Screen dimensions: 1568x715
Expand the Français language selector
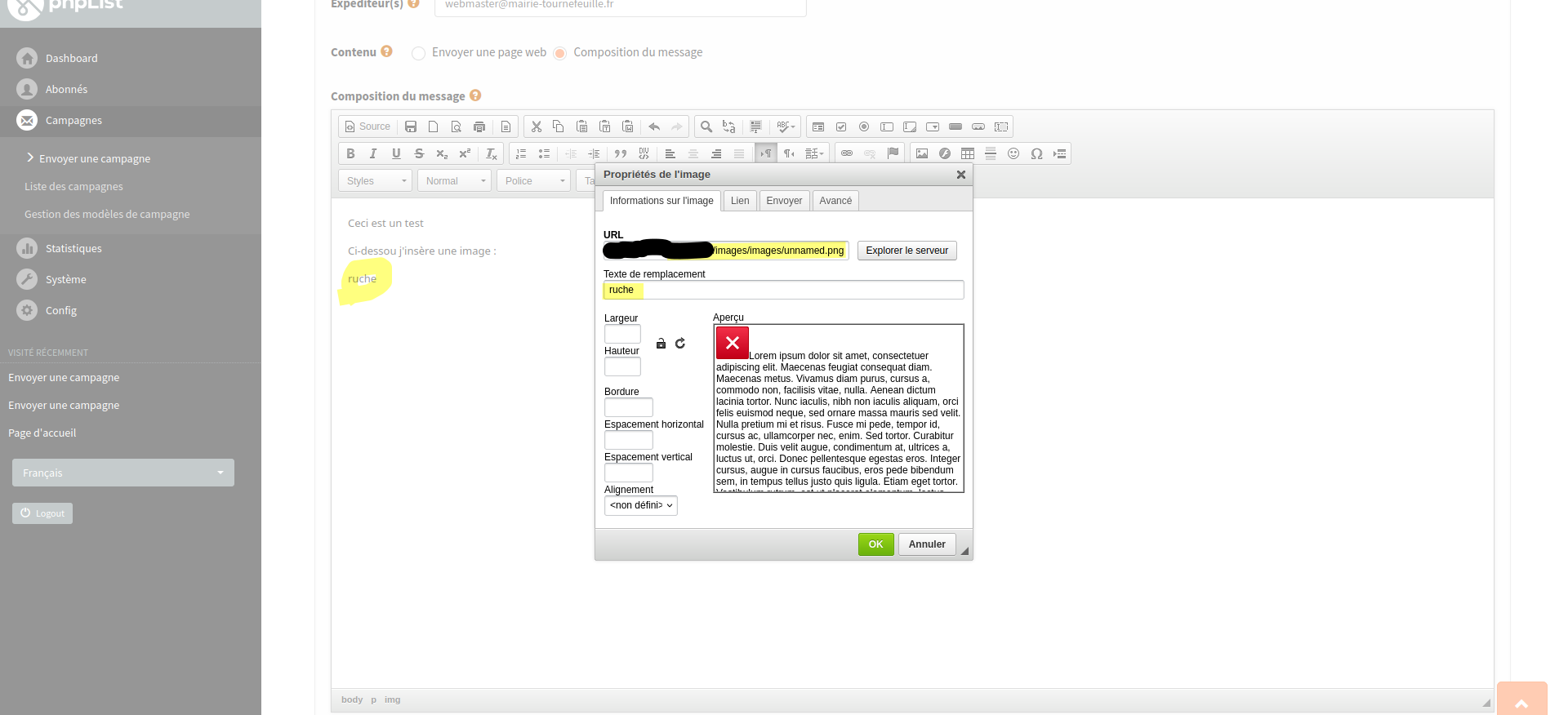(x=123, y=473)
